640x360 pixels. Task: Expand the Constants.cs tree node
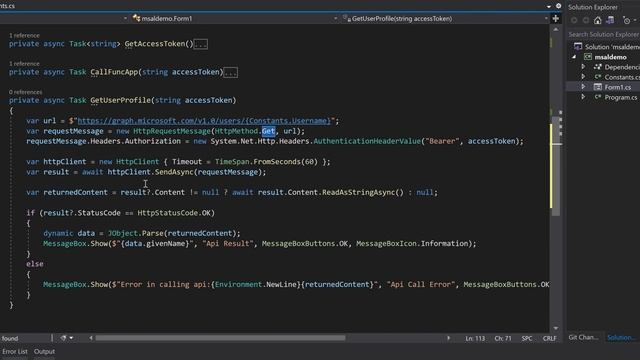(x=583, y=77)
